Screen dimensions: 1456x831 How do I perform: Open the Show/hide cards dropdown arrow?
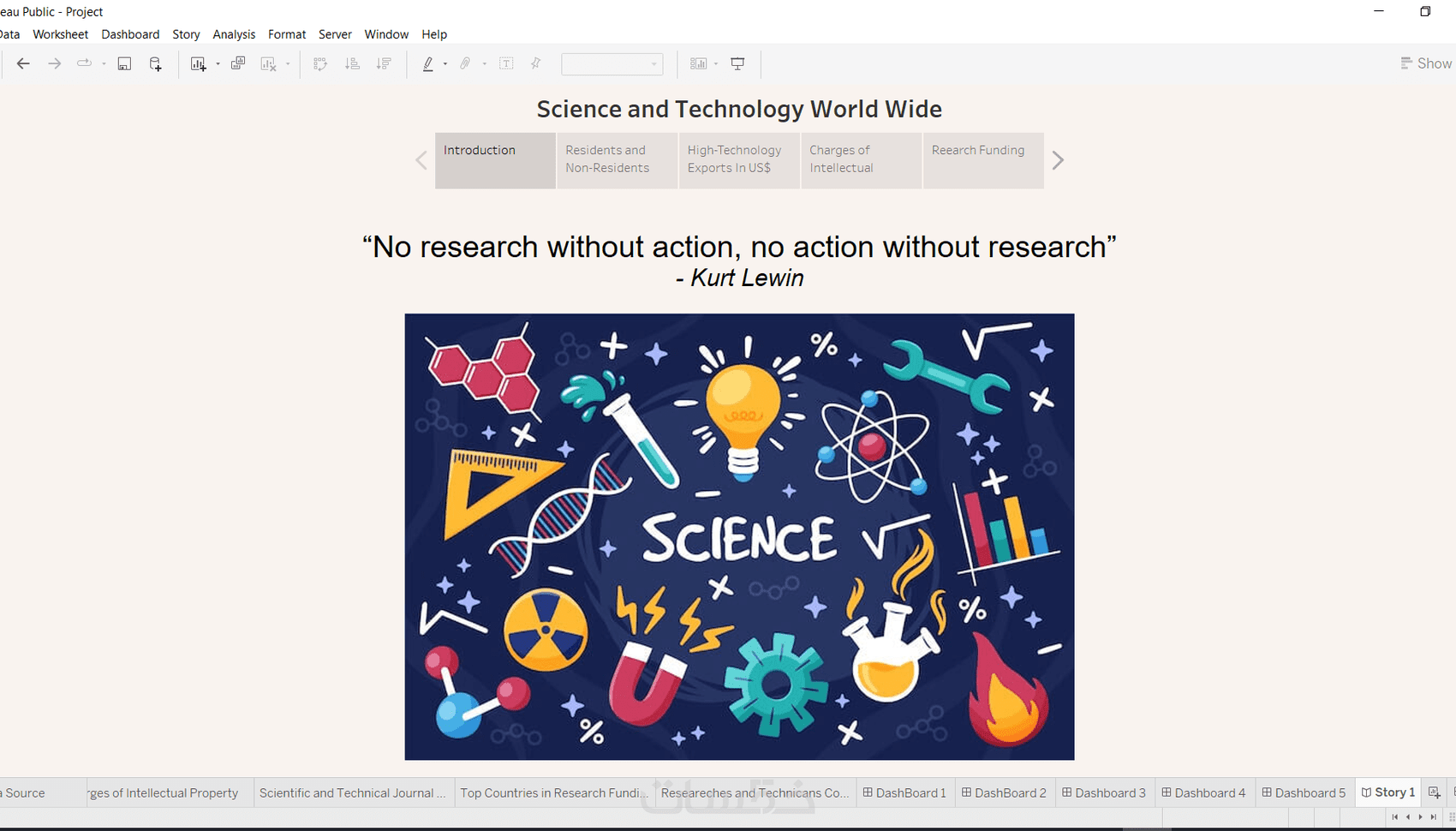tap(716, 63)
